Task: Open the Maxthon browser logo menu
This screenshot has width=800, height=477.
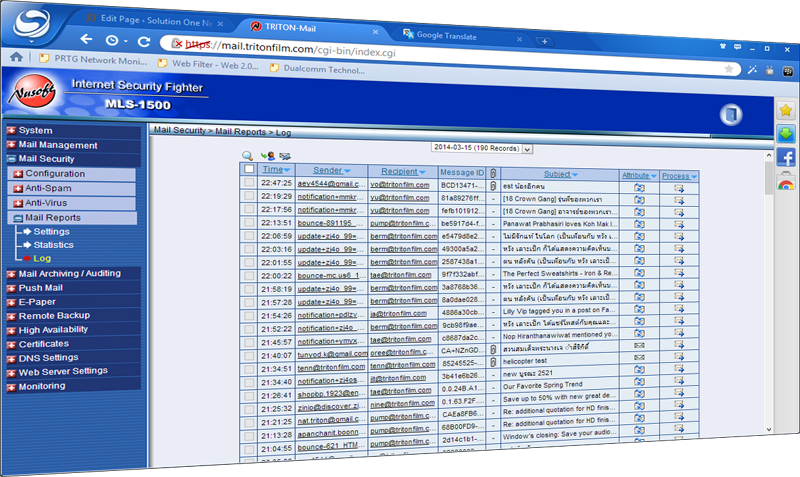Action: (x=32, y=23)
